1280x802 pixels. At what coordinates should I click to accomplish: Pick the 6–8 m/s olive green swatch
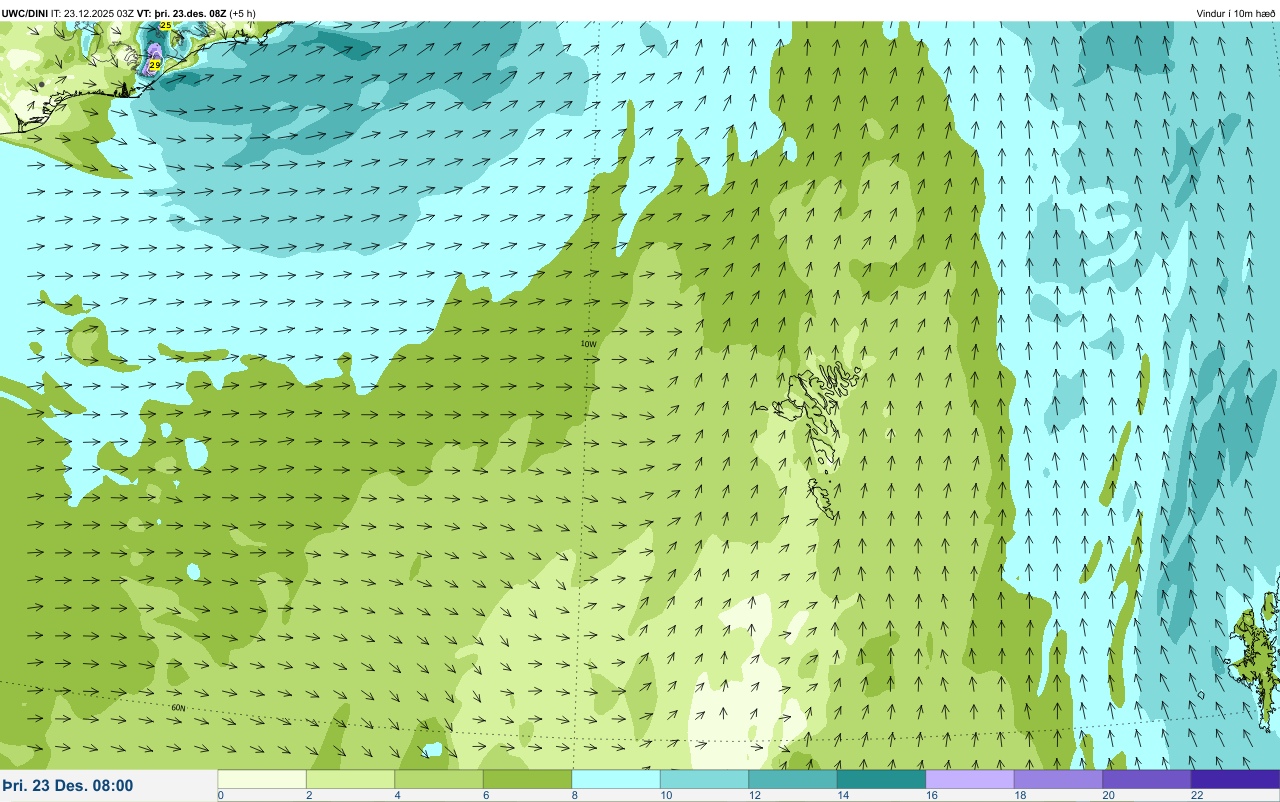tap(527, 779)
